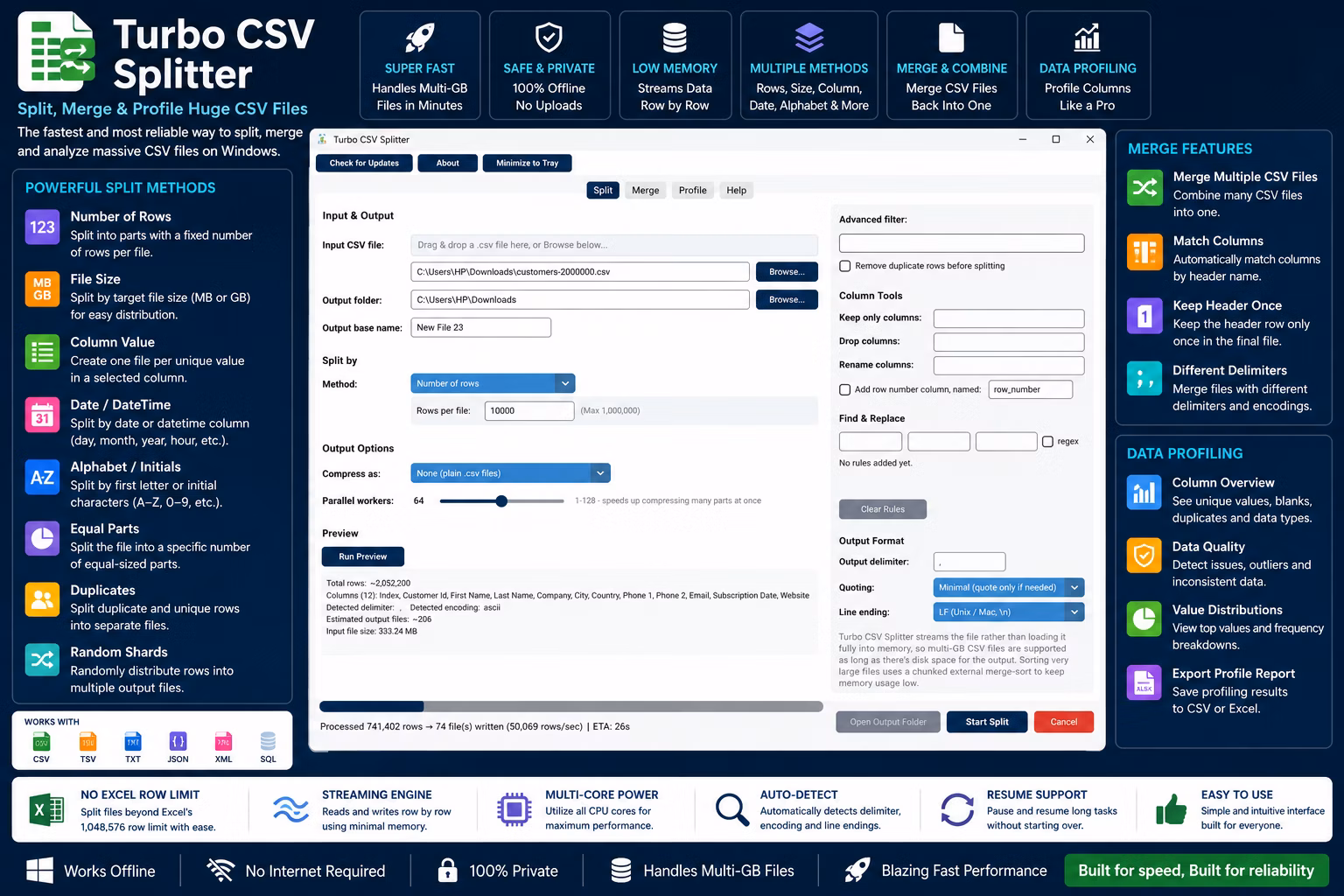Click the Merge Multiple CSV Files icon
1344x896 pixels.
click(x=1144, y=187)
